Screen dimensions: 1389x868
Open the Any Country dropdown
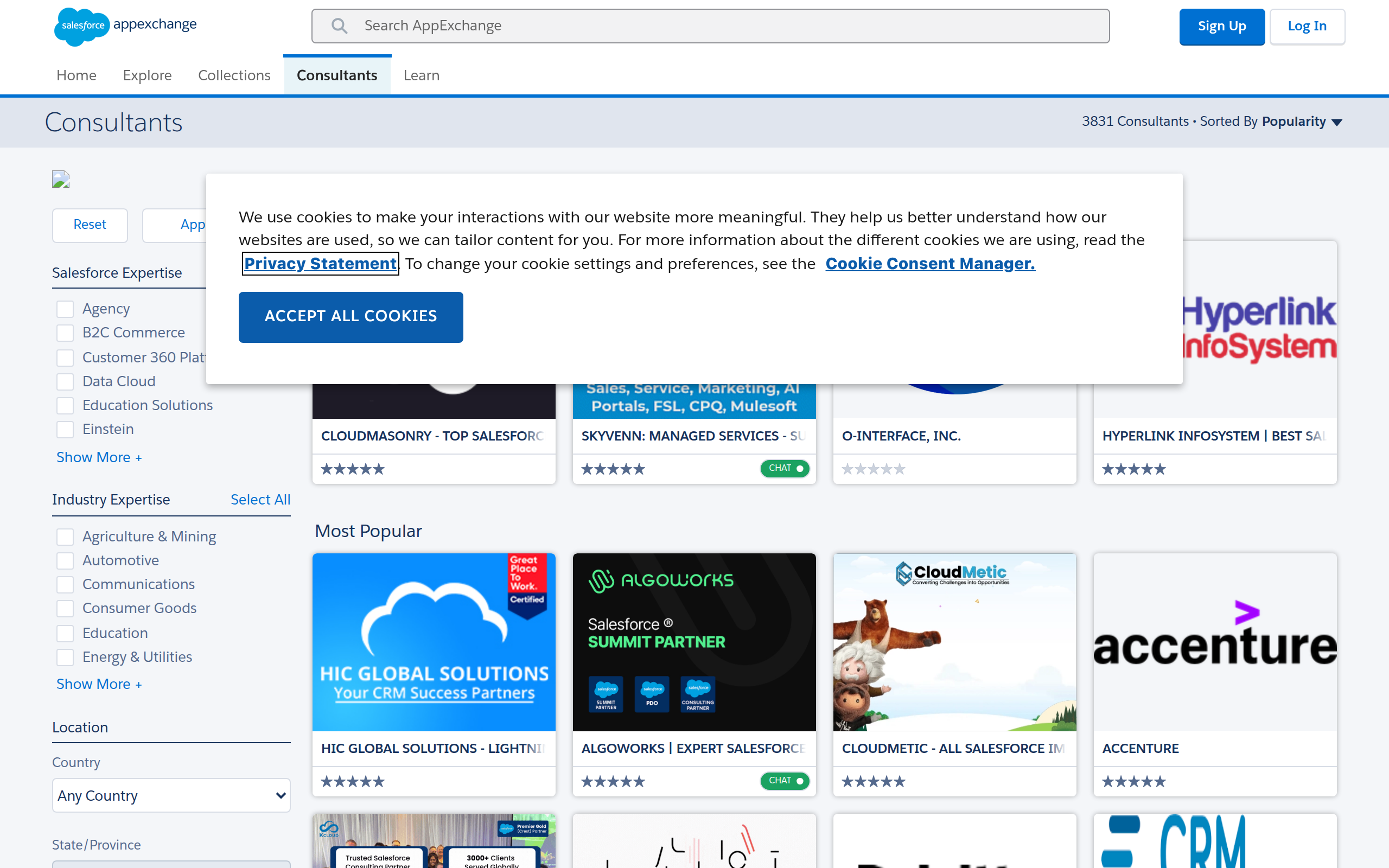point(171,795)
